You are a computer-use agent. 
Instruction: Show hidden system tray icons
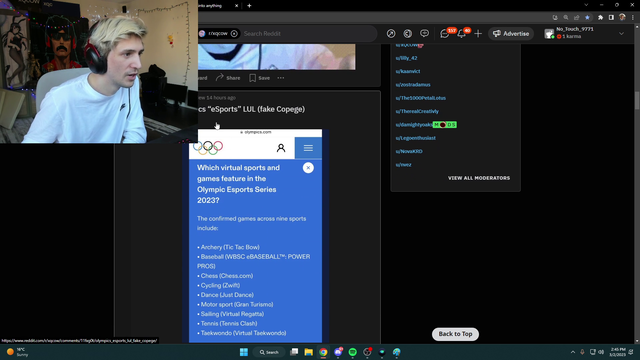click(x=573, y=352)
